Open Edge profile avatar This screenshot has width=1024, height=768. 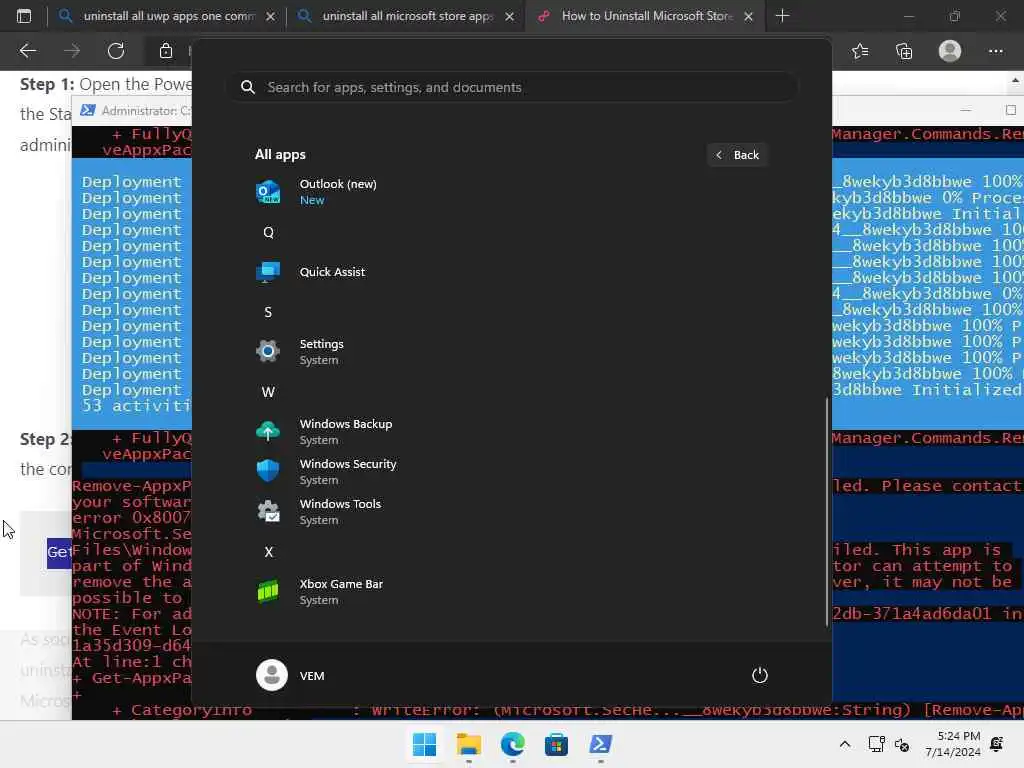click(x=950, y=51)
